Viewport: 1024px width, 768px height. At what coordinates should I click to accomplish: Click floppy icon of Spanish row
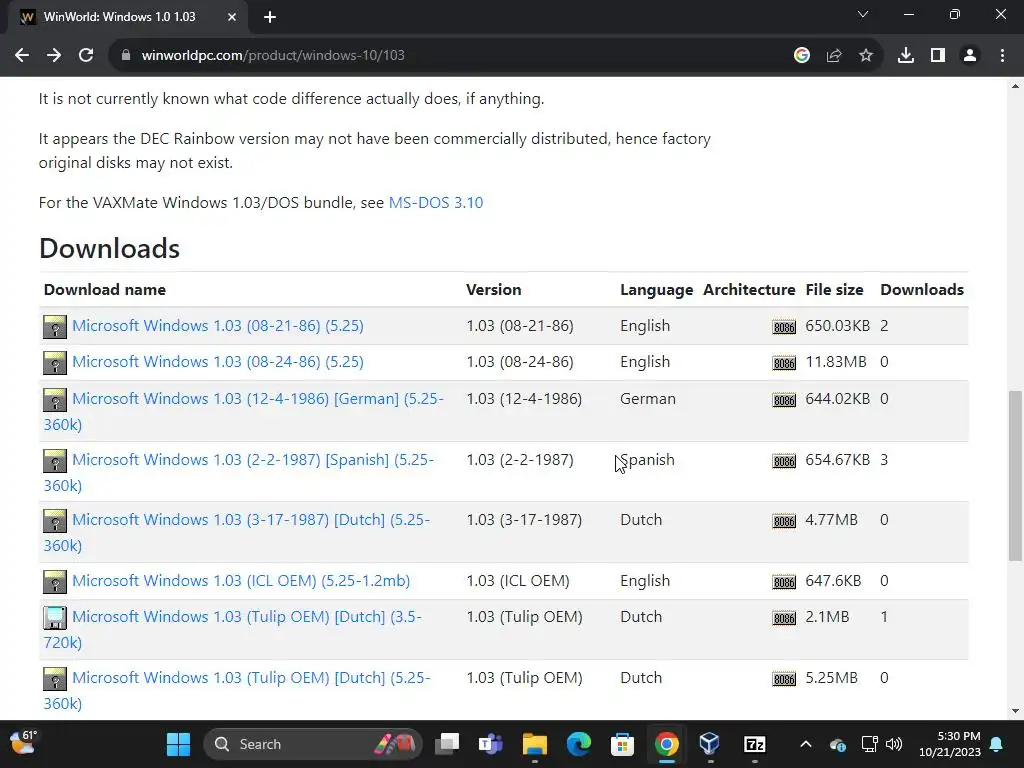click(55, 461)
